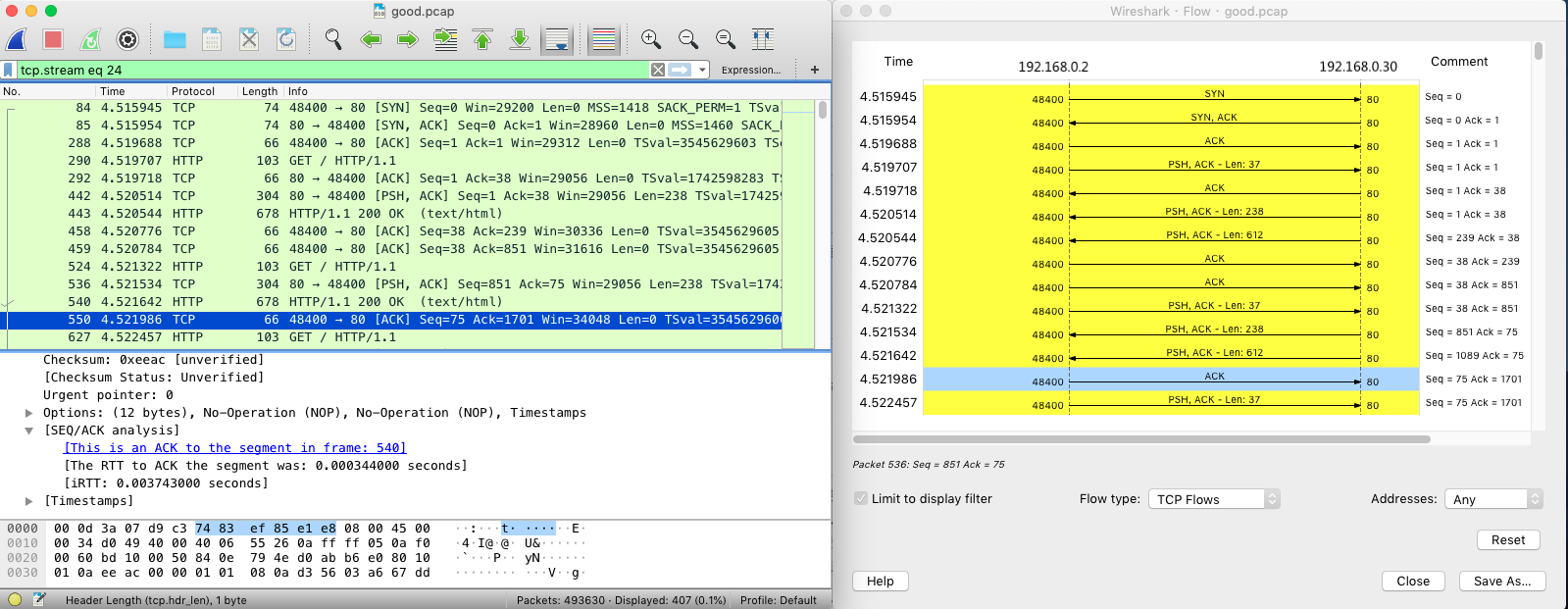Reload the capture file

[x=286, y=39]
